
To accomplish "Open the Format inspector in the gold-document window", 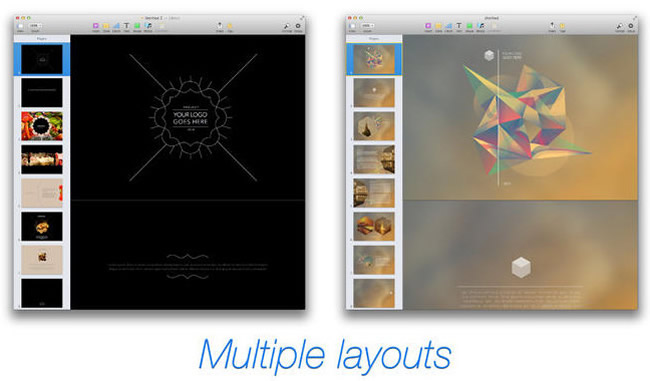I will [620, 27].
